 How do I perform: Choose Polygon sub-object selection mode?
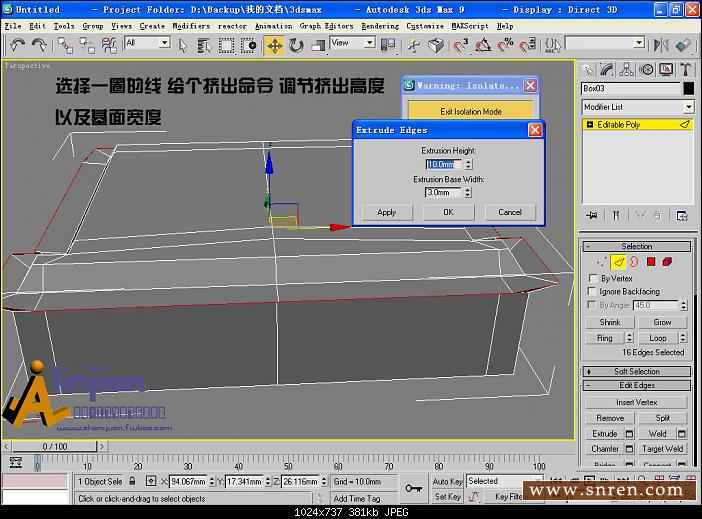[x=651, y=262]
